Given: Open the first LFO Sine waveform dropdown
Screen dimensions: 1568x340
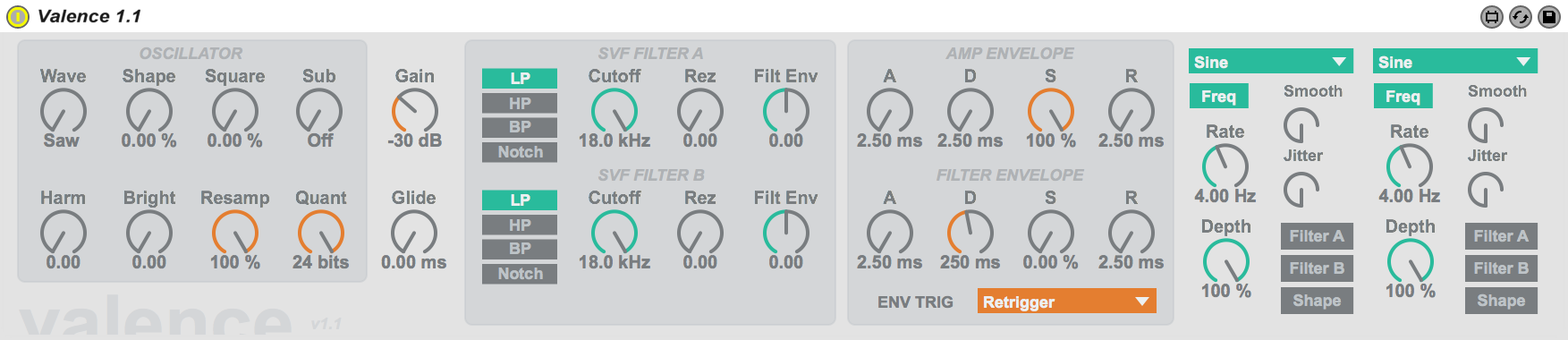Looking at the screenshot, I should tap(1271, 62).
